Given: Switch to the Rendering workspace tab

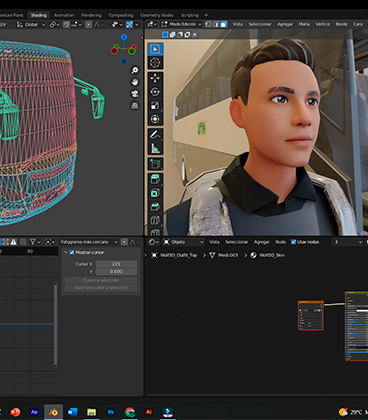Looking at the screenshot, I should pyautogui.click(x=91, y=15).
